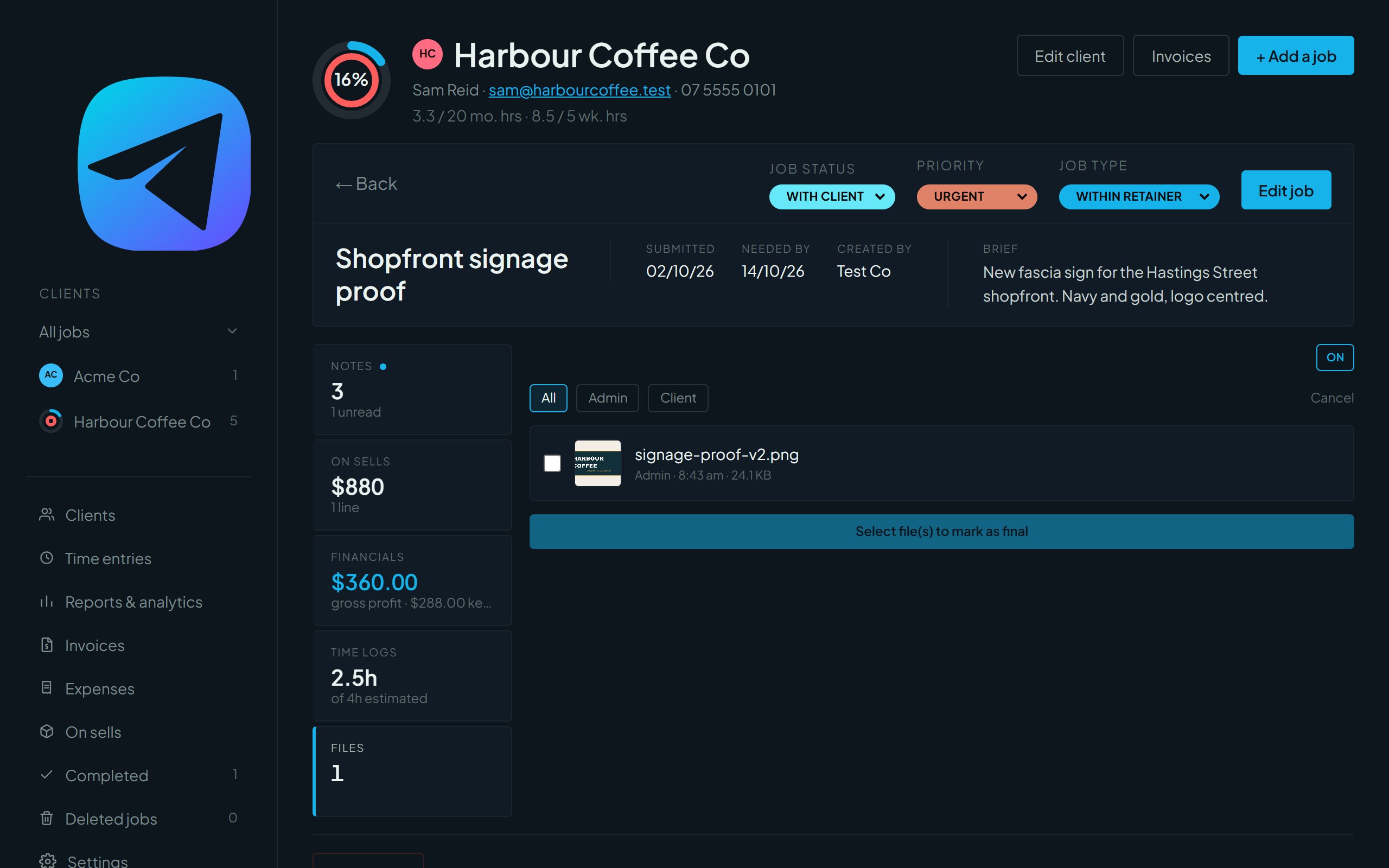Open Clients via its people icon
The height and width of the screenshot is (868, 1389).
tap(47, 515)
